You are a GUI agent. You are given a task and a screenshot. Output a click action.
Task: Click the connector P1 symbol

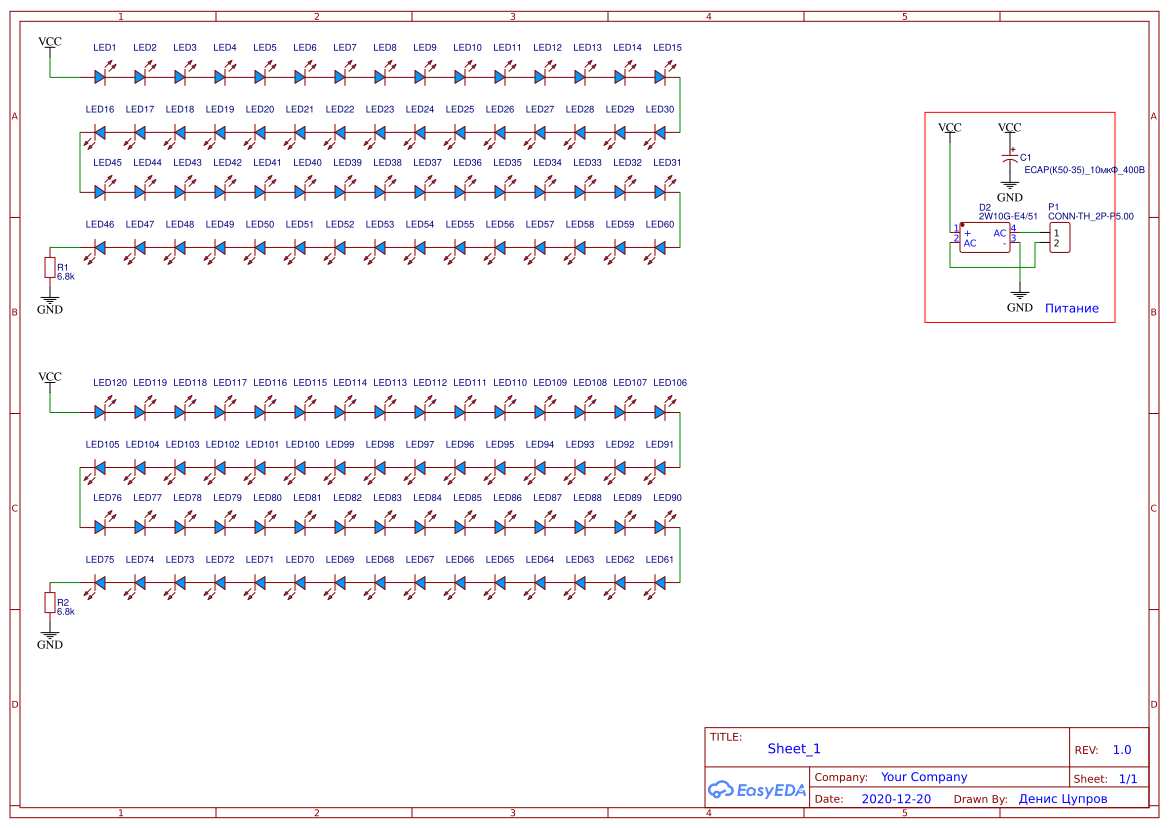click(1059, 238)
